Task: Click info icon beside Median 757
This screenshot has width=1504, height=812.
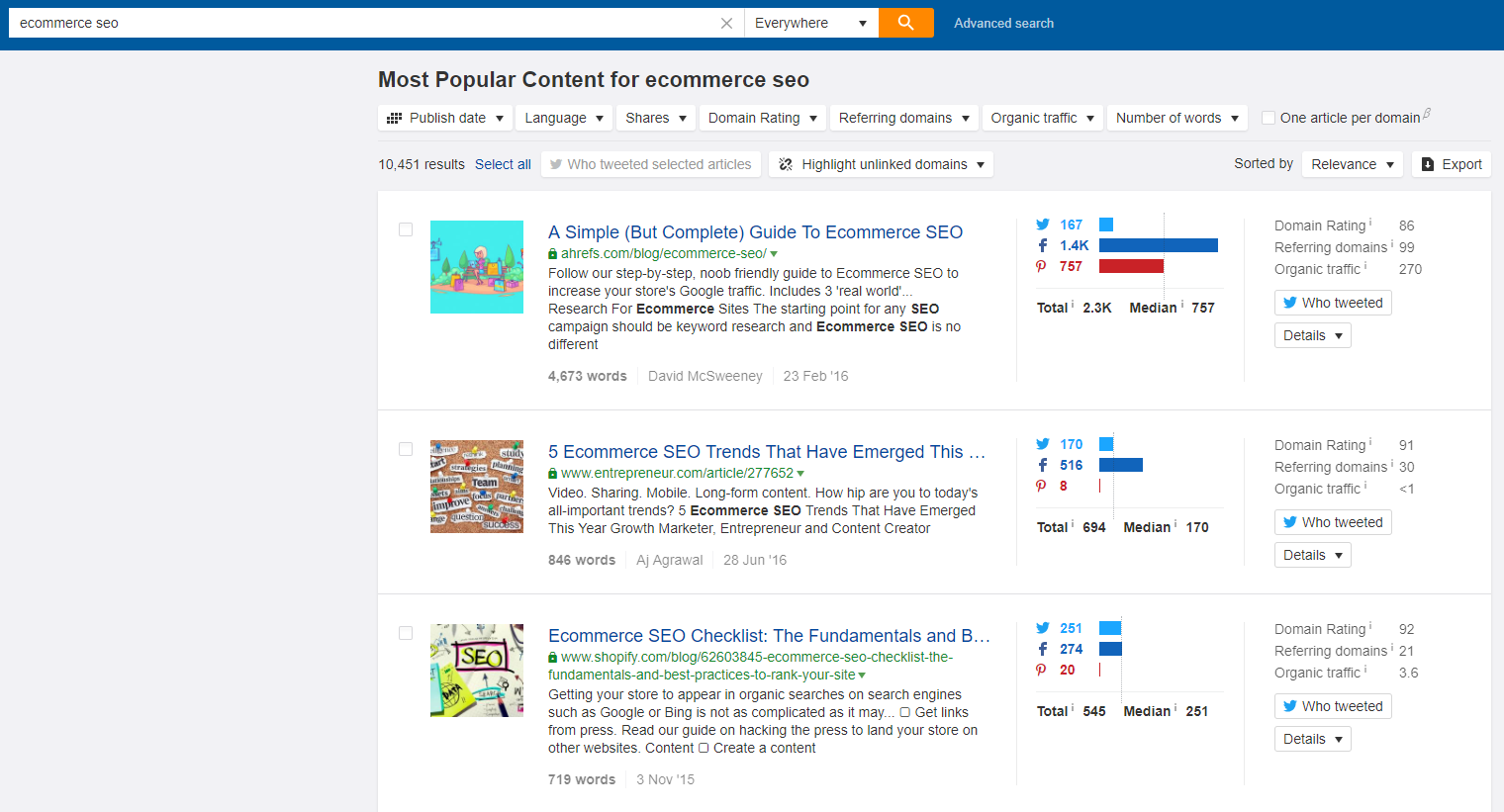Action: pyautogui.click(x=1182, y=305)
